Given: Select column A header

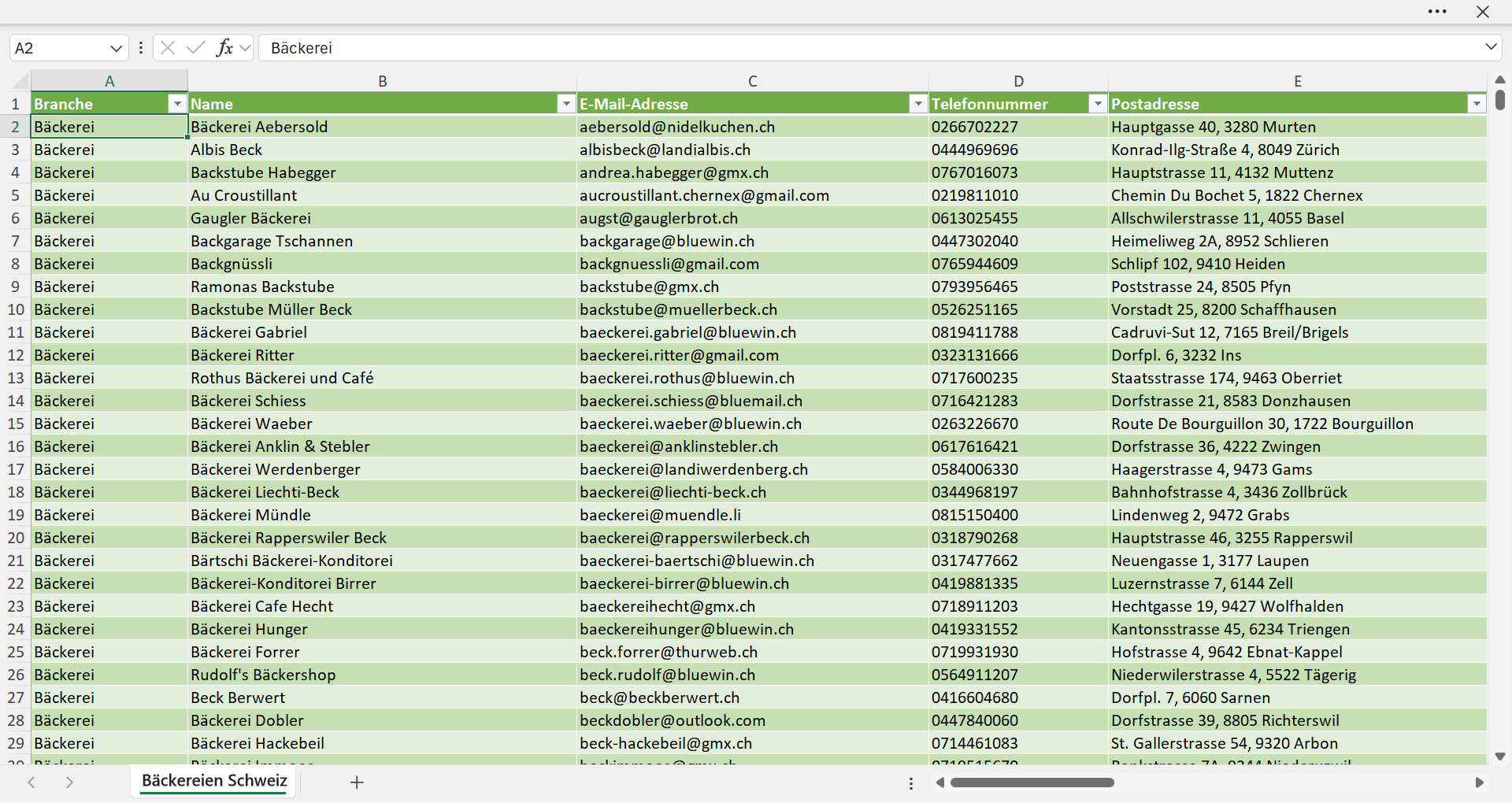Looking at the screenshot, I should pos(109,81).
